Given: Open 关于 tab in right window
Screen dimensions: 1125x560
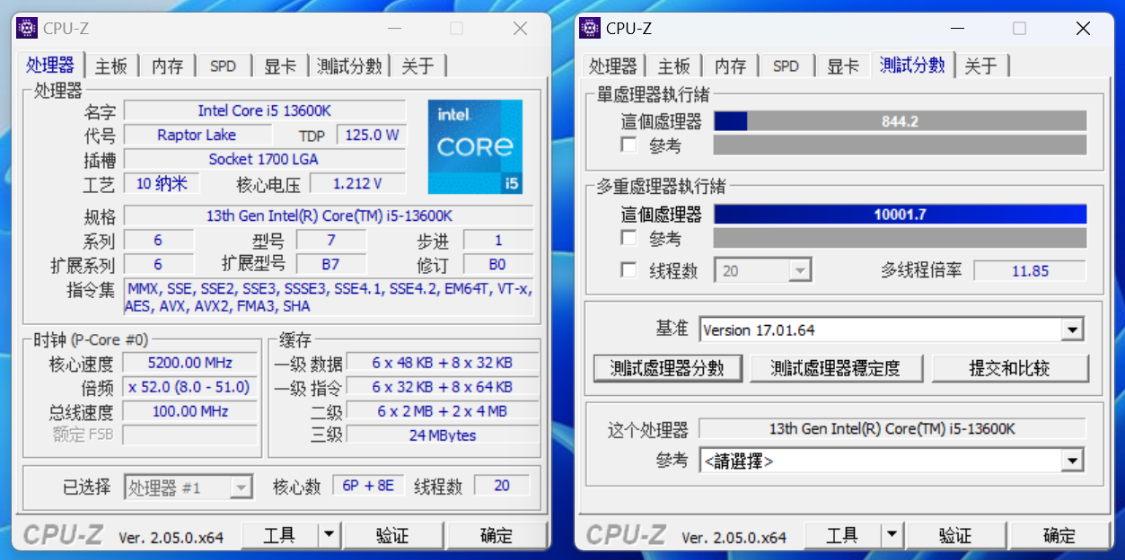Looking at the screenshot, I should pos(981,66).
